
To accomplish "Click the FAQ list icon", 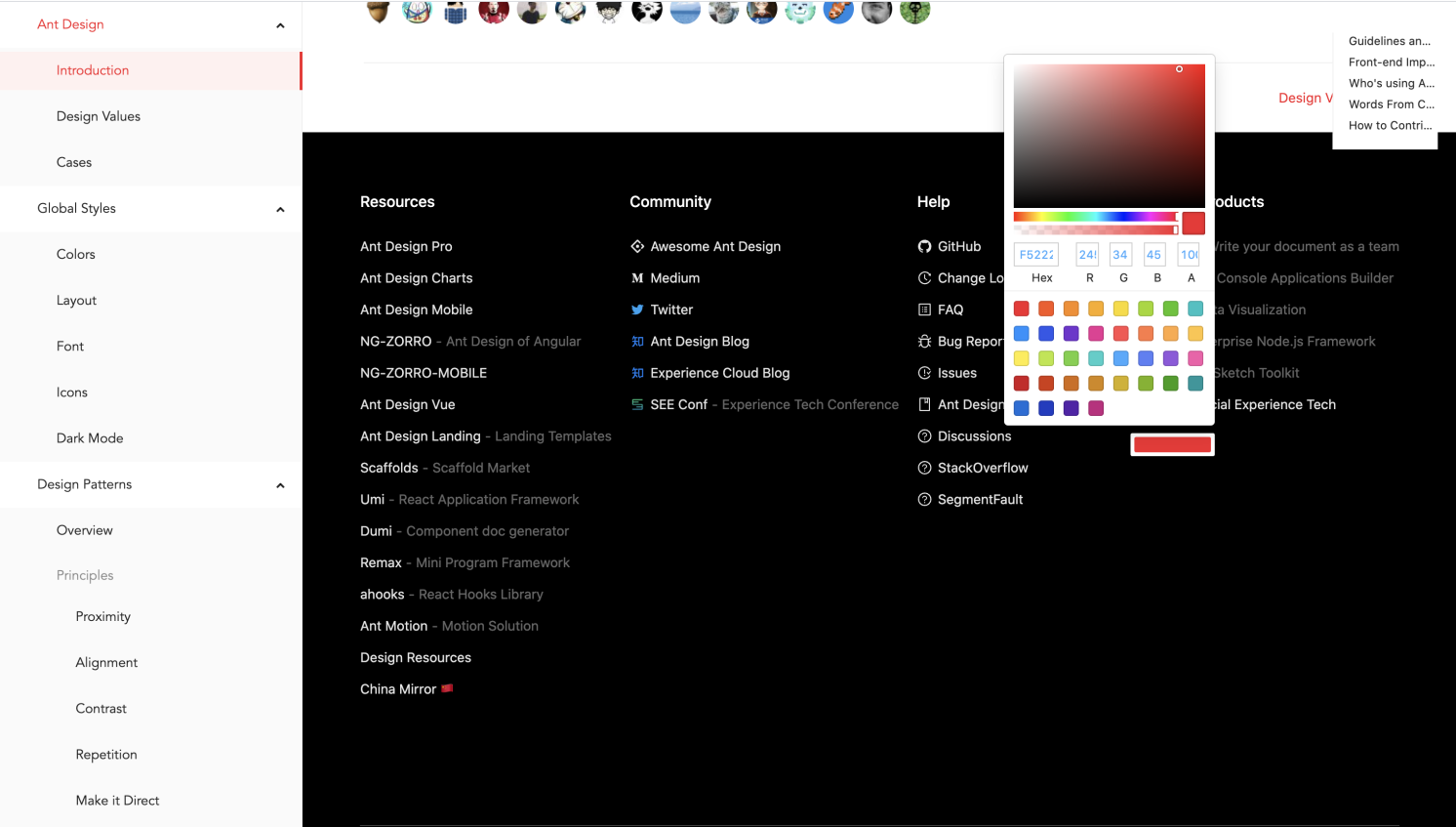I will tap(924, 310).
